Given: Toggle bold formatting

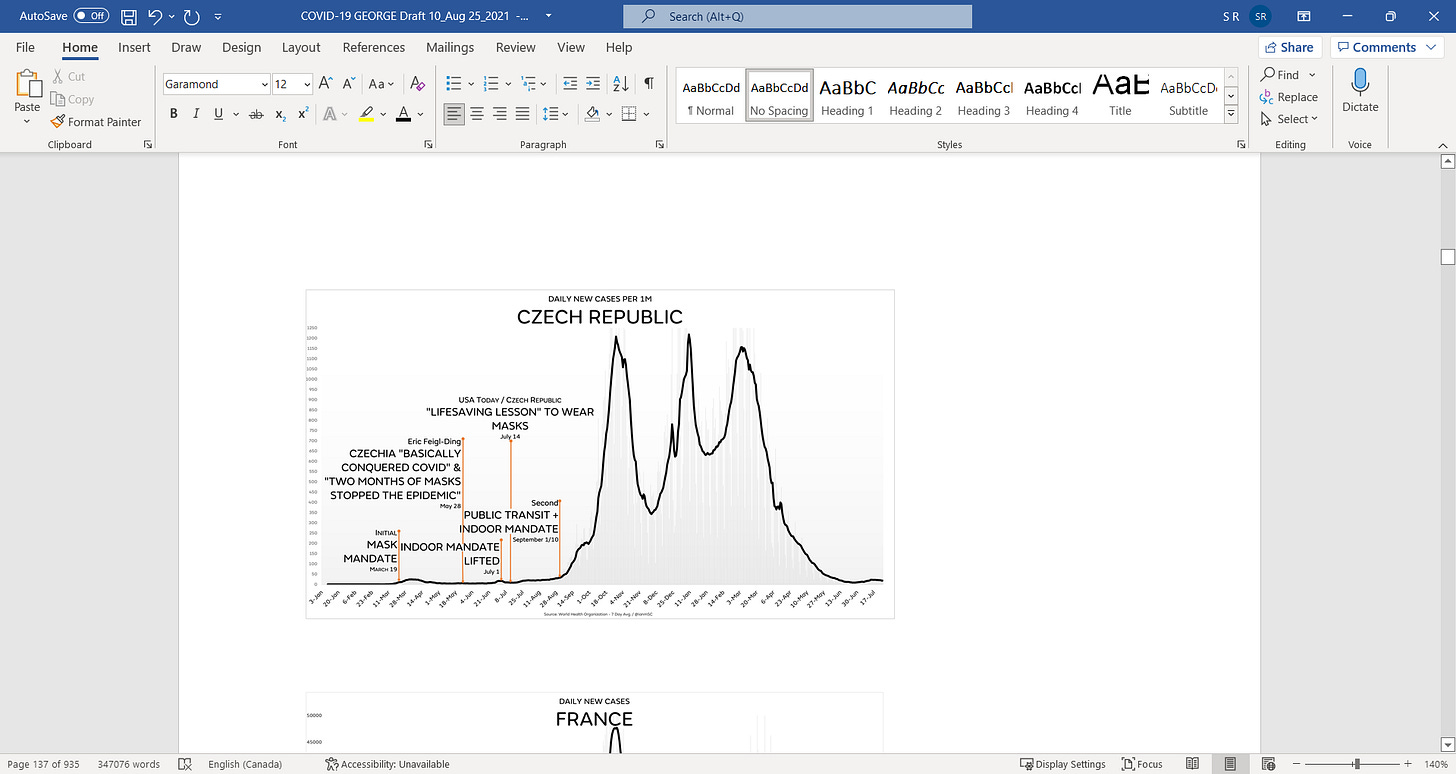Looking at the screenshot, I should click(173, 114).
